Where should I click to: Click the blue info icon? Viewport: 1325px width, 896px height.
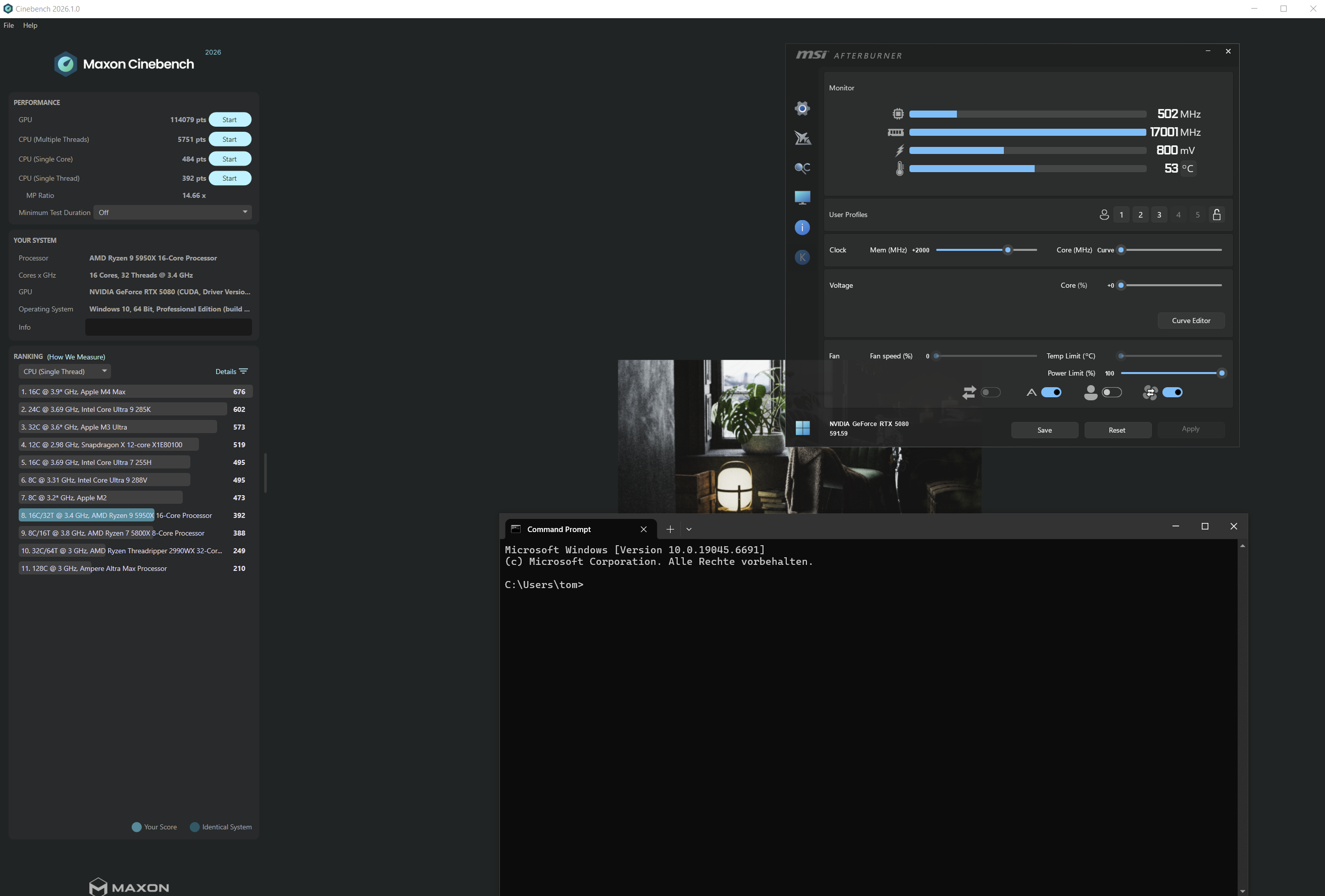[802, 228]
